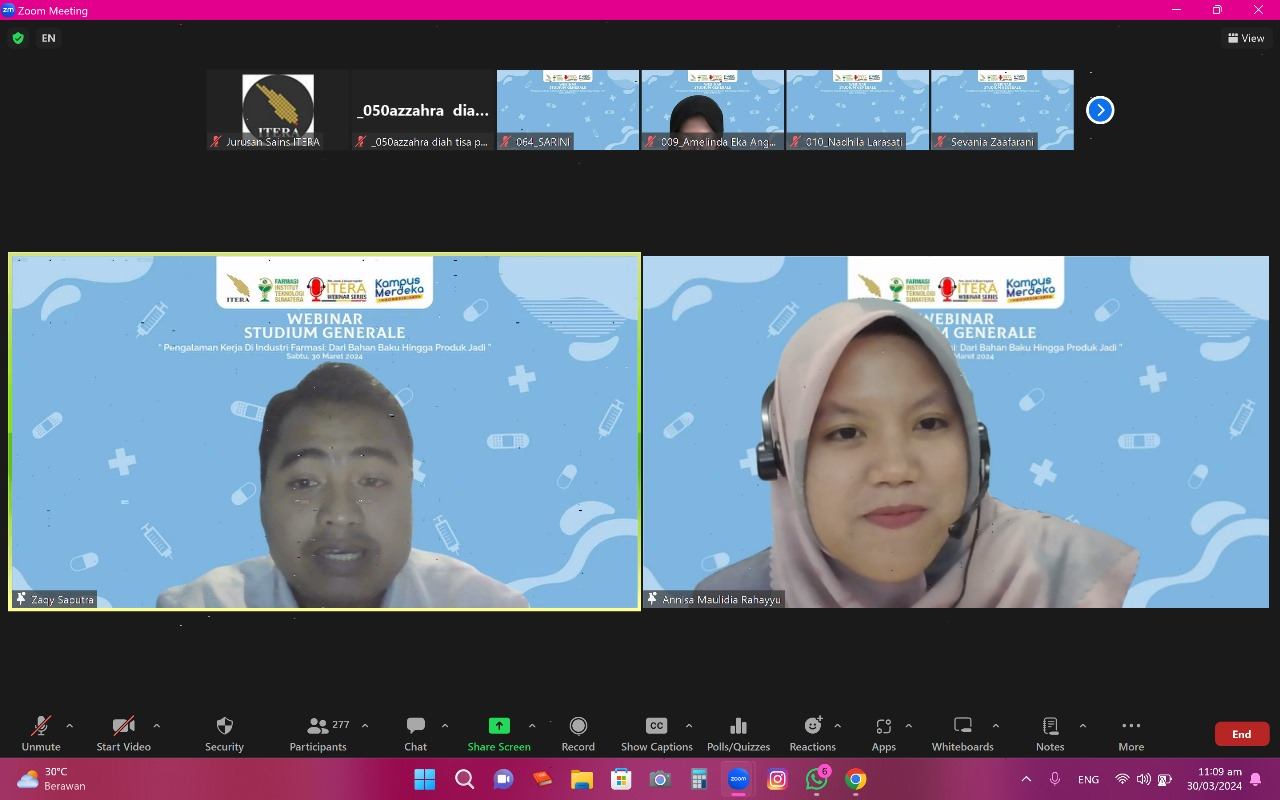The width and height of the screenshot is (1280, 800).
Task: Open Whiteboards from the toolbar
Action: pyautogui.click(x=962, y=733)
